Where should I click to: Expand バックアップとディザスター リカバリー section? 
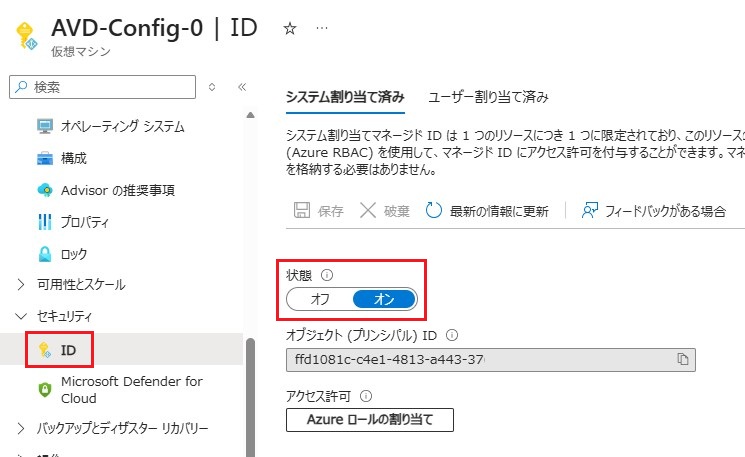22,429
